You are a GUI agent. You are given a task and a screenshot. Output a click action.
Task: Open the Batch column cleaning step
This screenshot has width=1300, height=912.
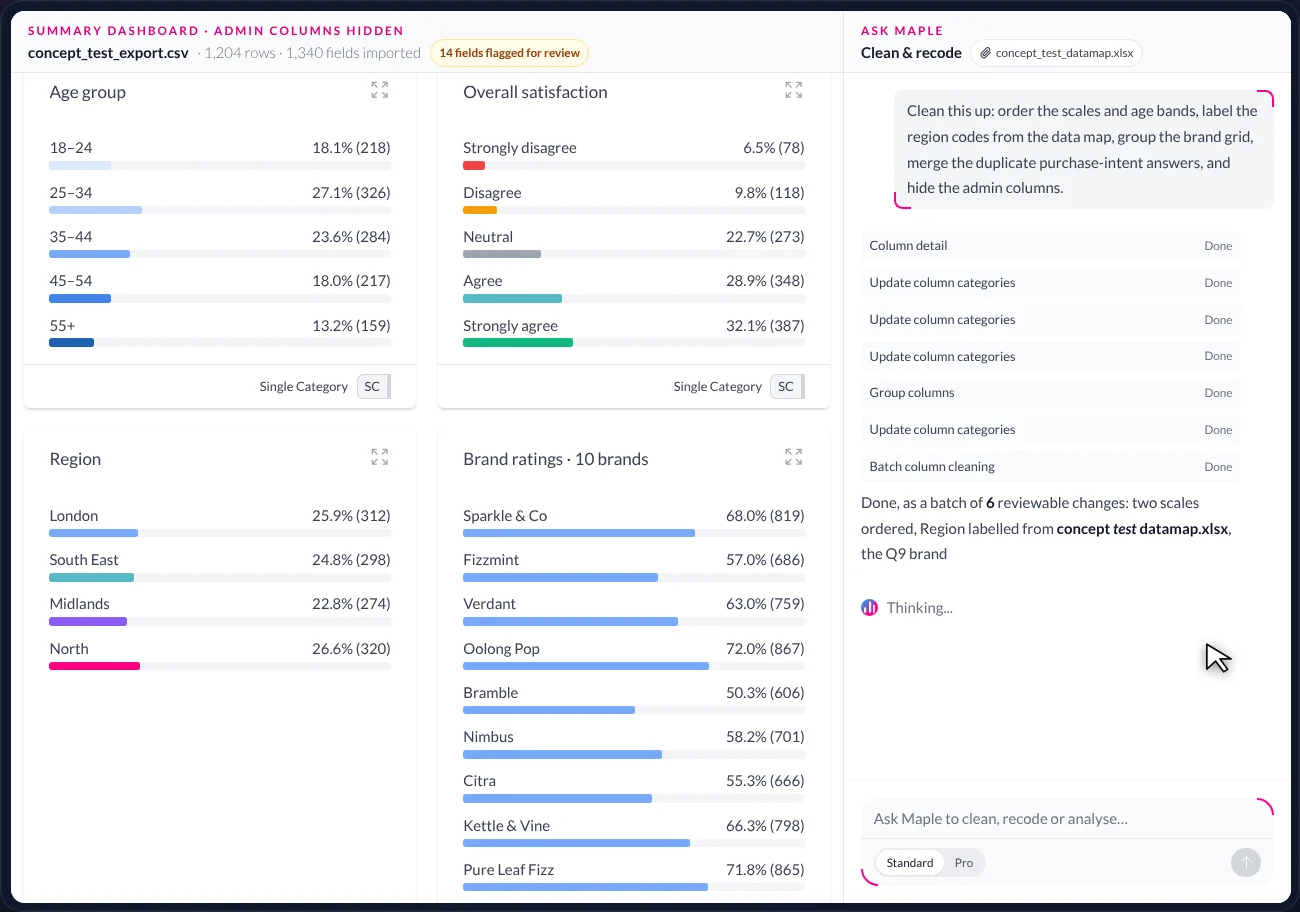coord(1050,467)
